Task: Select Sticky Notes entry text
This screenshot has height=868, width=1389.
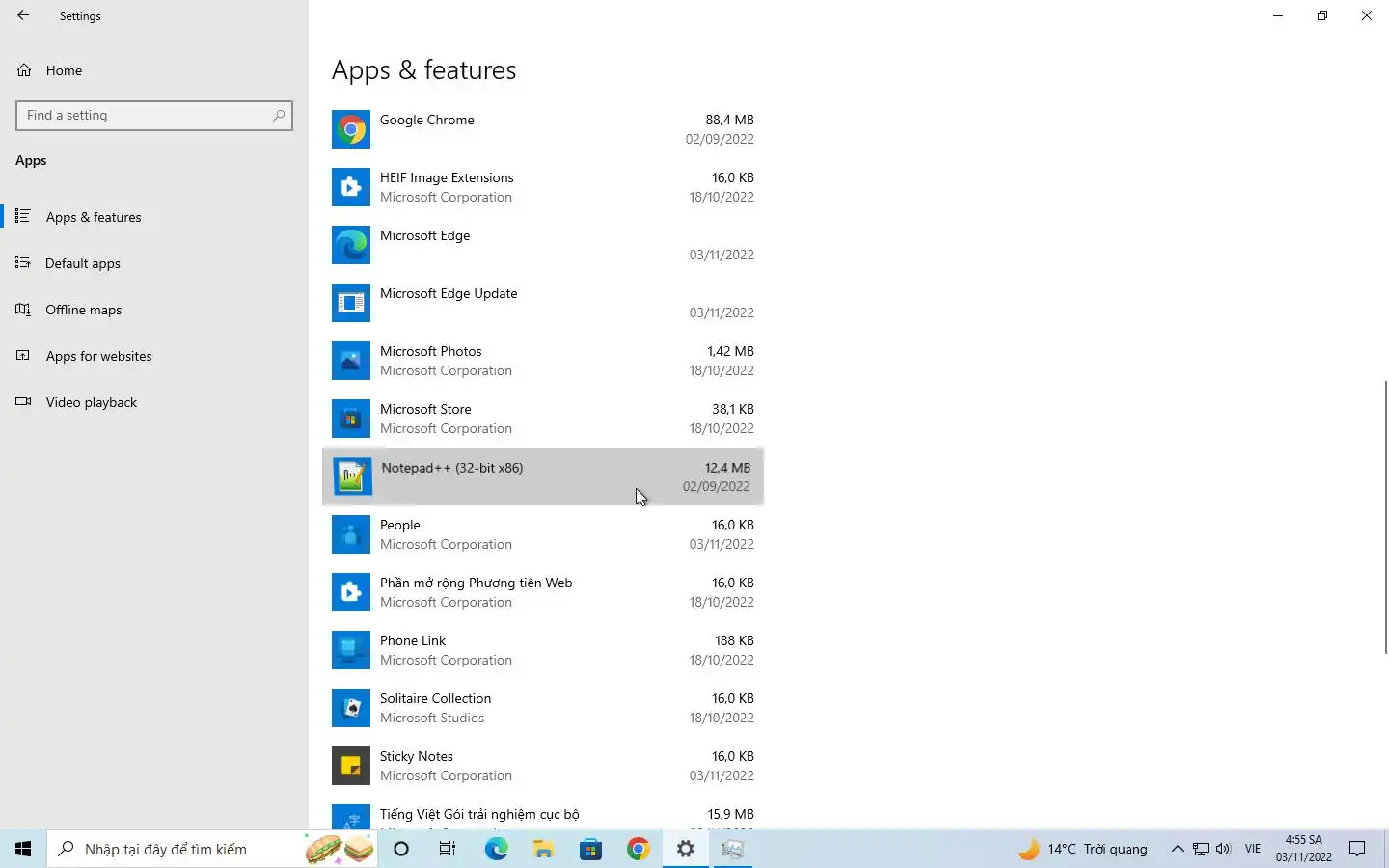Action: tap(416, 756)
